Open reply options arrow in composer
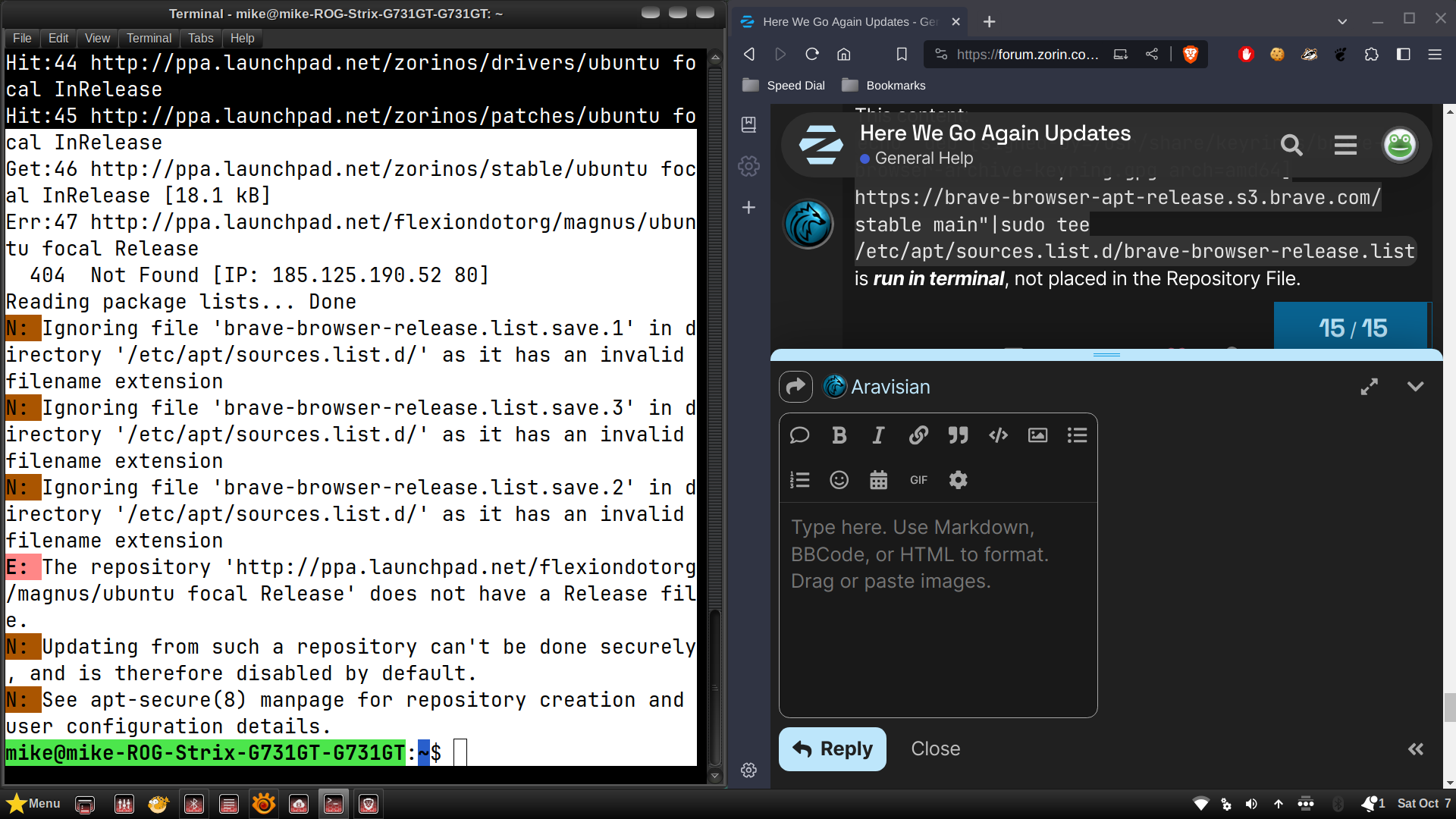 coord(795,387)
